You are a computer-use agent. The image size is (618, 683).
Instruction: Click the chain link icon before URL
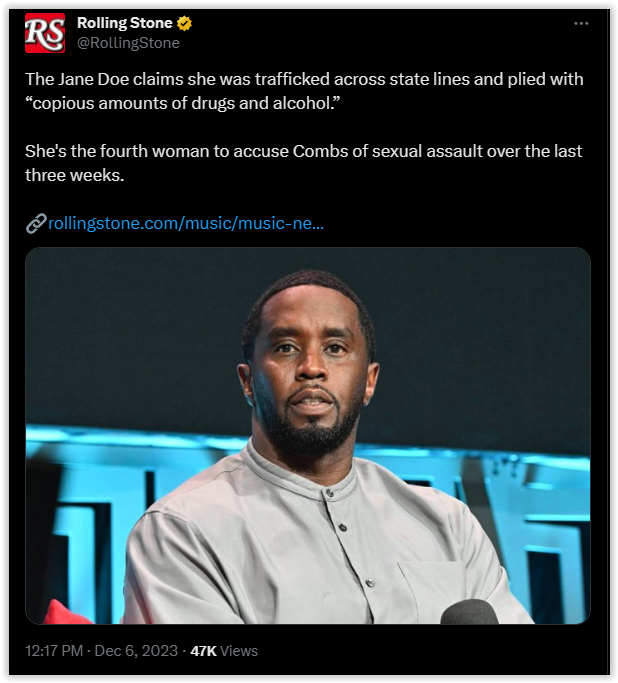[x=36, y=223]
